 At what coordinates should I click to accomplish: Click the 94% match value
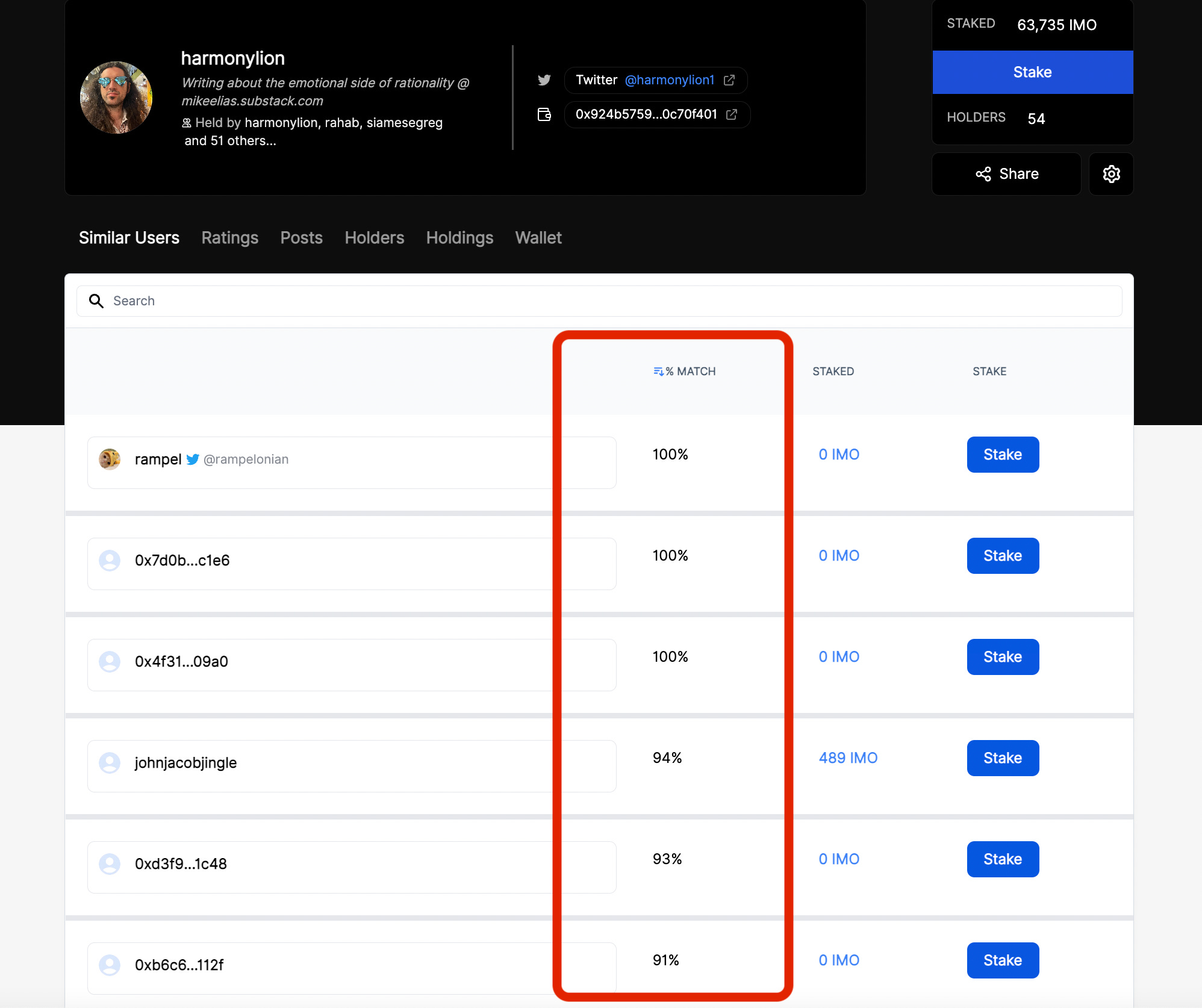667,758
